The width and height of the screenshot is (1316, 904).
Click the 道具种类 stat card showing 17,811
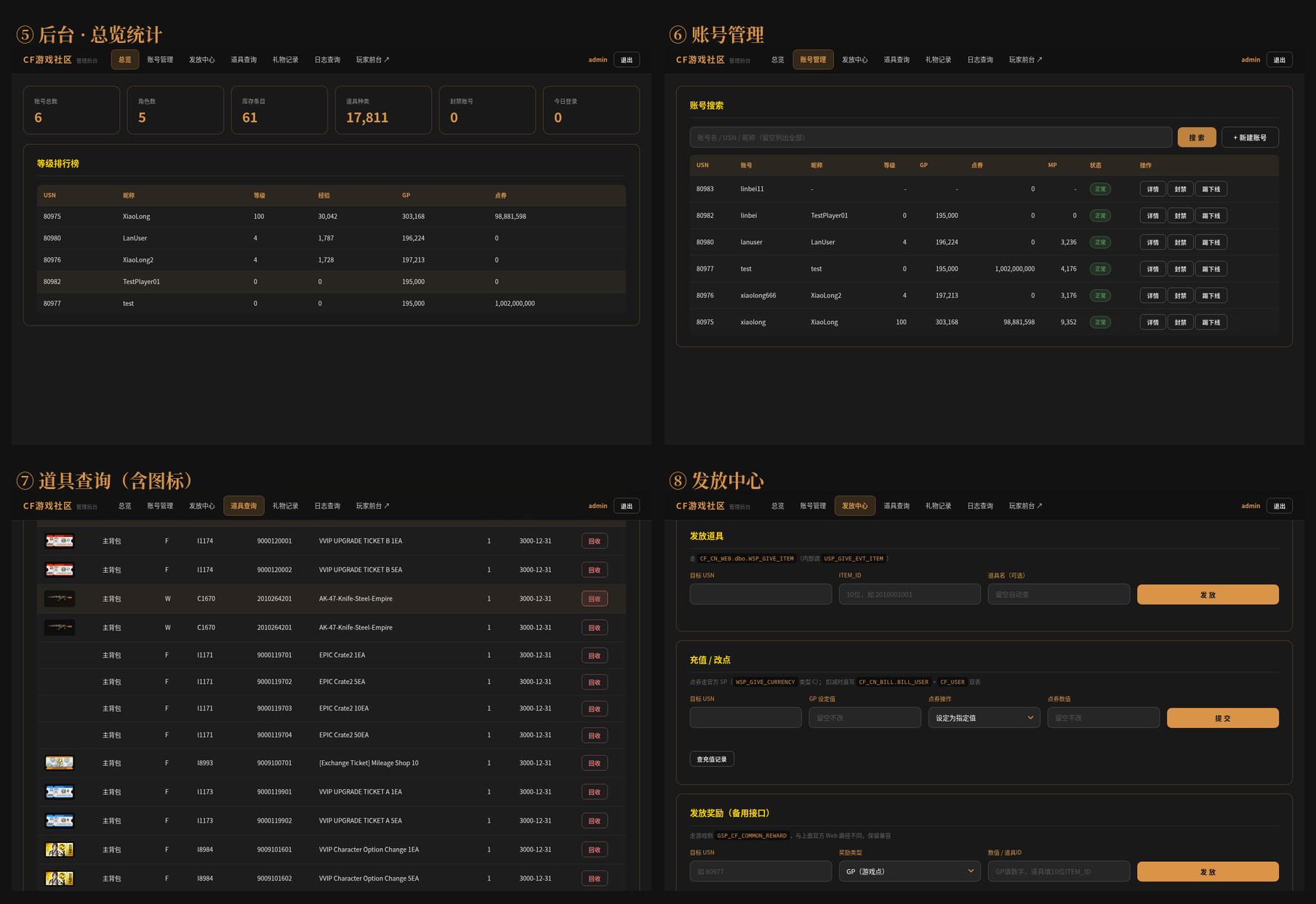click(x=383, y=110)
